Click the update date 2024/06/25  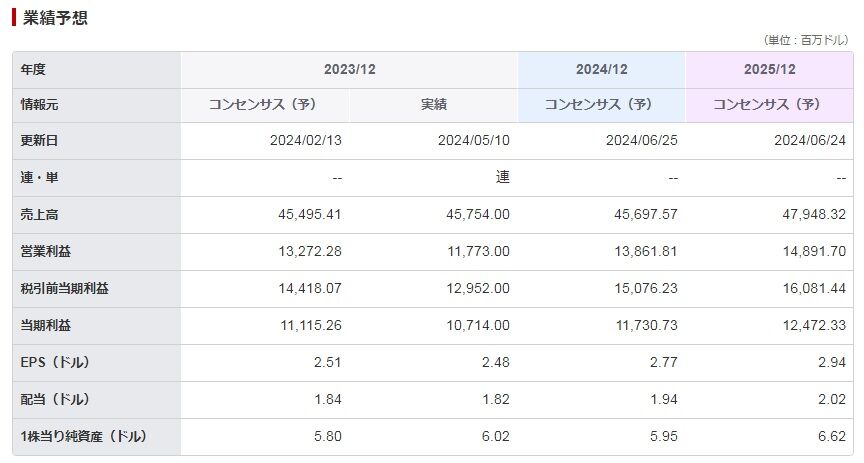642,141
